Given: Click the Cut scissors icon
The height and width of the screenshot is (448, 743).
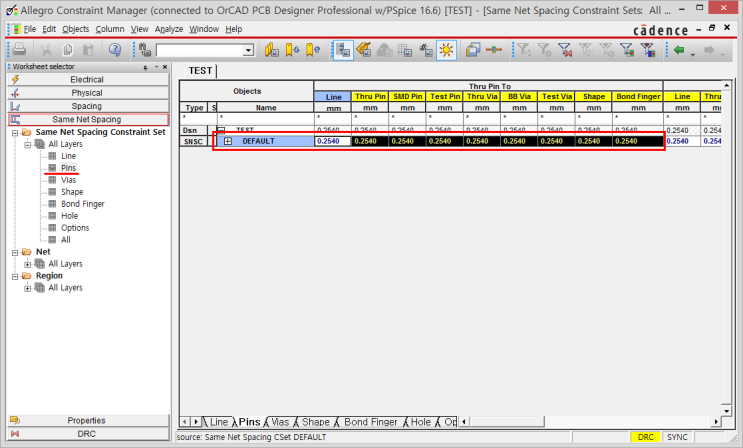Looking at the screenshot, I should point(46,49).
